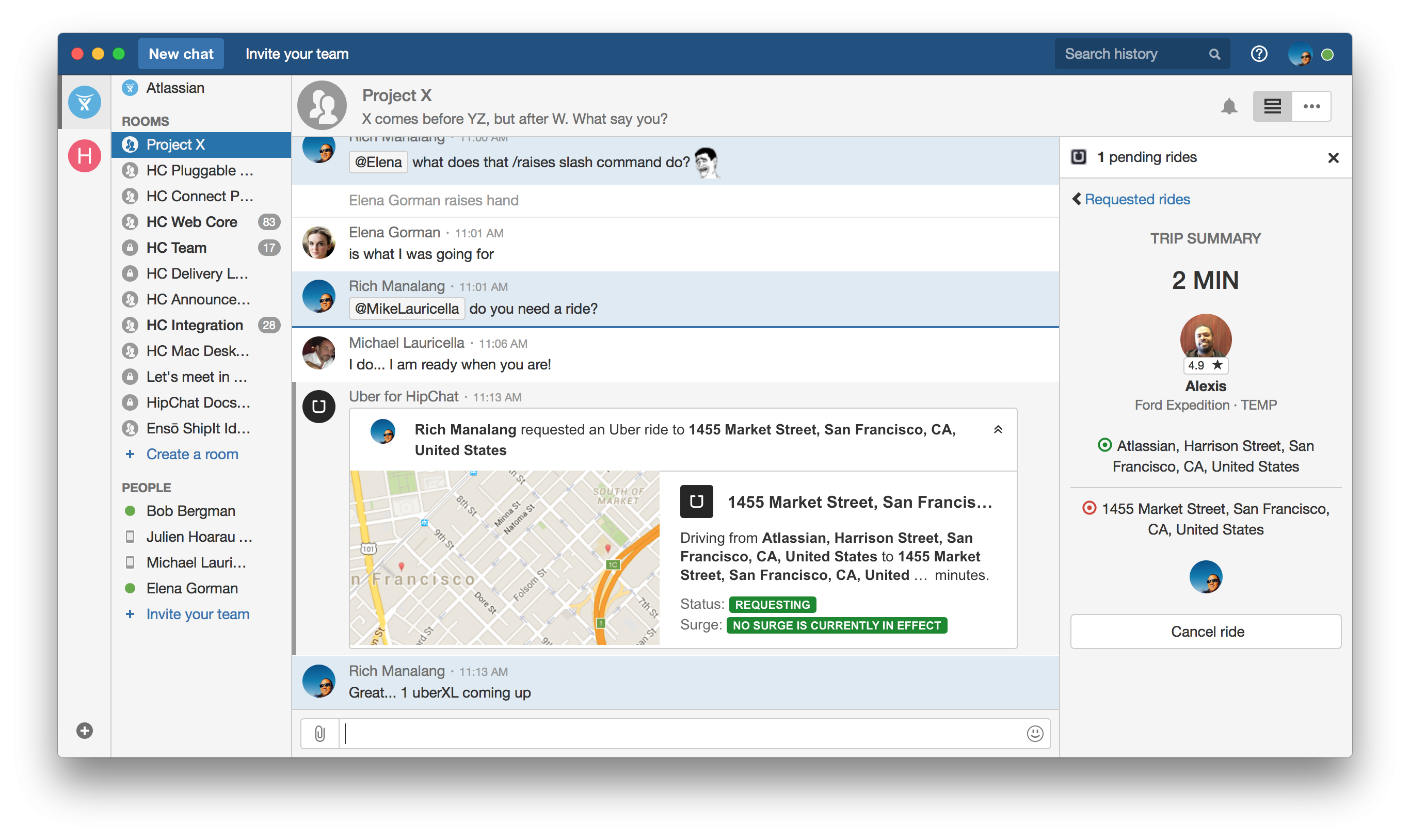
Task: Click the Atlassian team icon in the sidebar
Action: pos(84,103)
